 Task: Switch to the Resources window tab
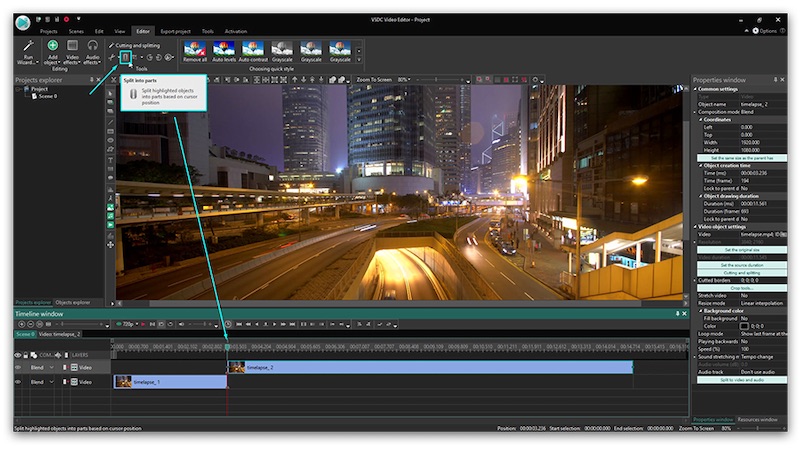coord(758,420)
